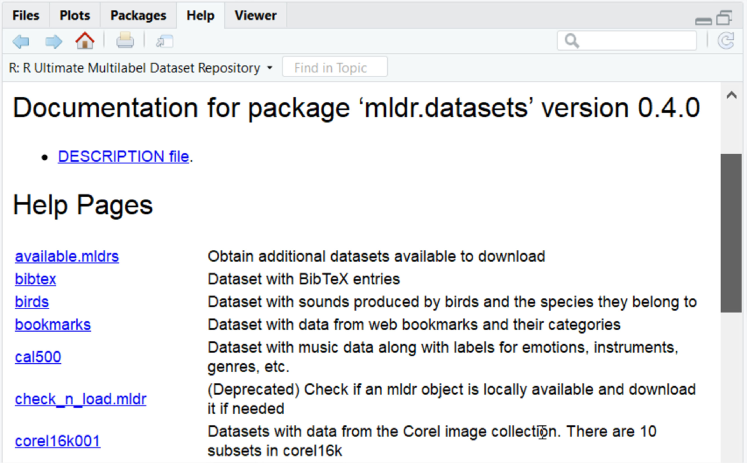Click the Find in Topic field

pos(335,68)
